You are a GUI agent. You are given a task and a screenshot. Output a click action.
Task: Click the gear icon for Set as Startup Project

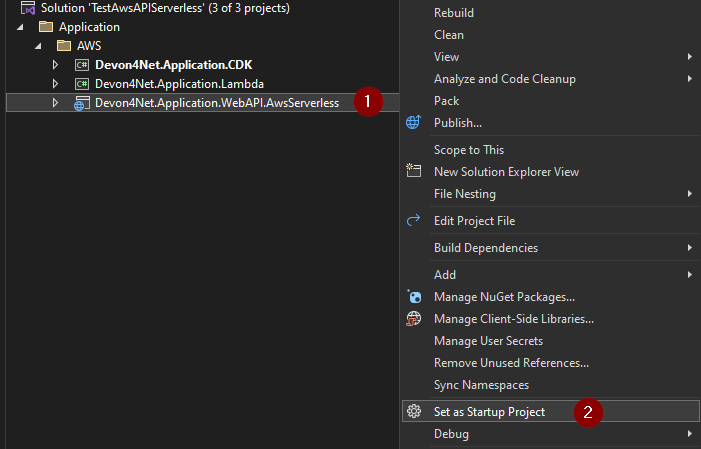[x=414, y=411]
